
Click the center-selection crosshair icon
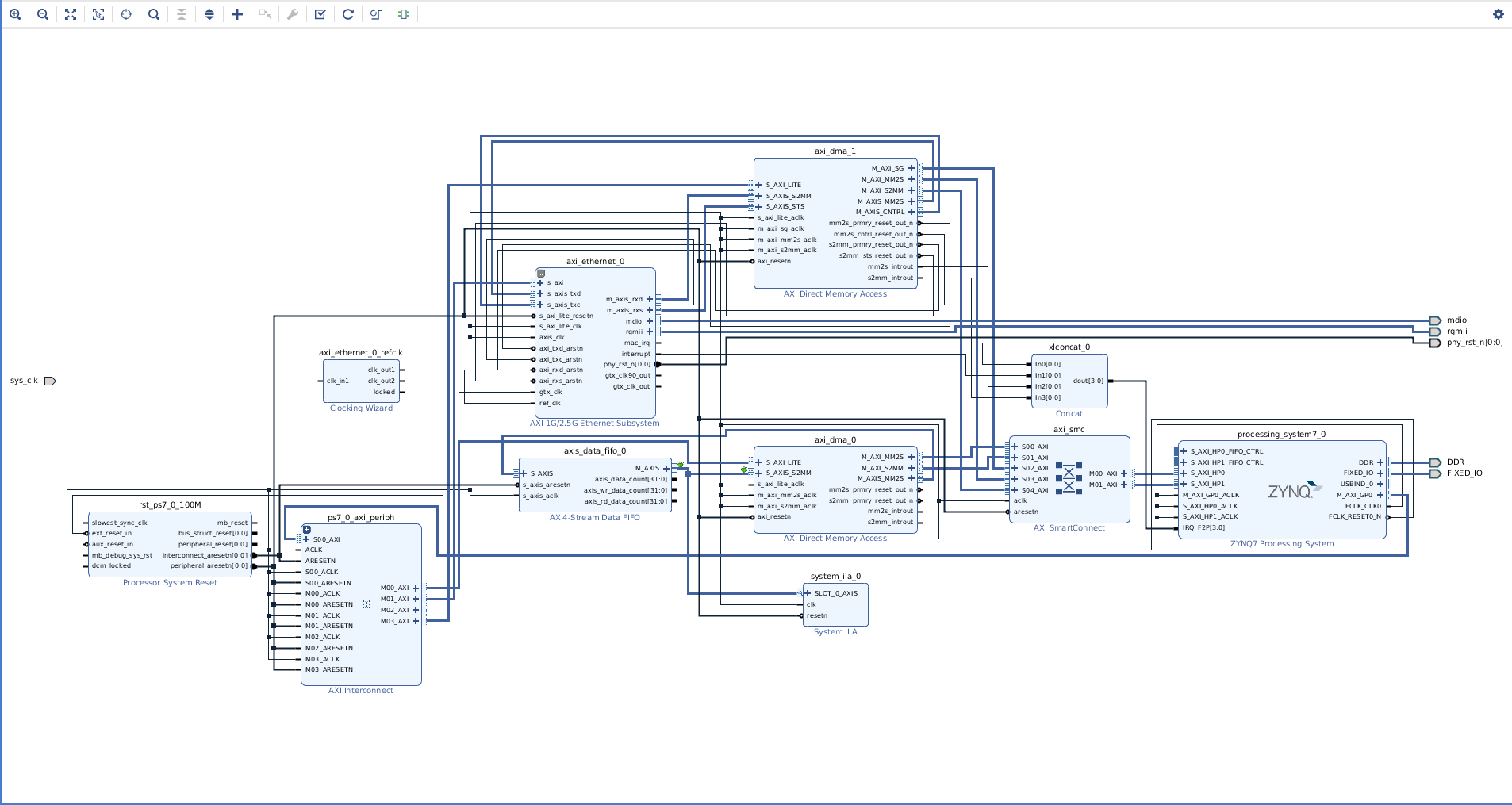(126, 13)
